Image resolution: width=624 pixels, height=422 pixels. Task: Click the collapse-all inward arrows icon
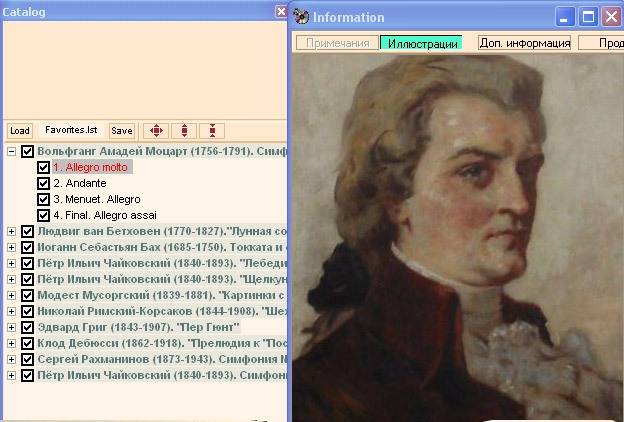click(x=211, y=131)
